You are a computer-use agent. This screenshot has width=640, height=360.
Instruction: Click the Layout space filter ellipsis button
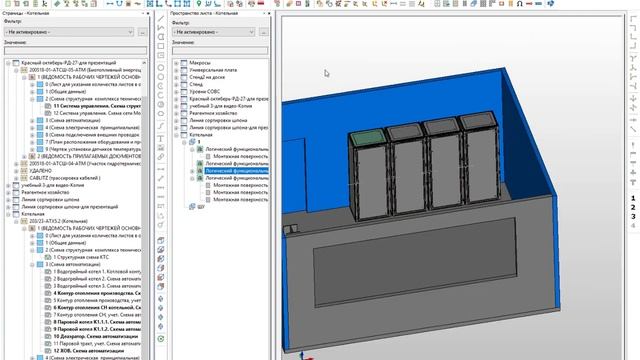[264, 32]
